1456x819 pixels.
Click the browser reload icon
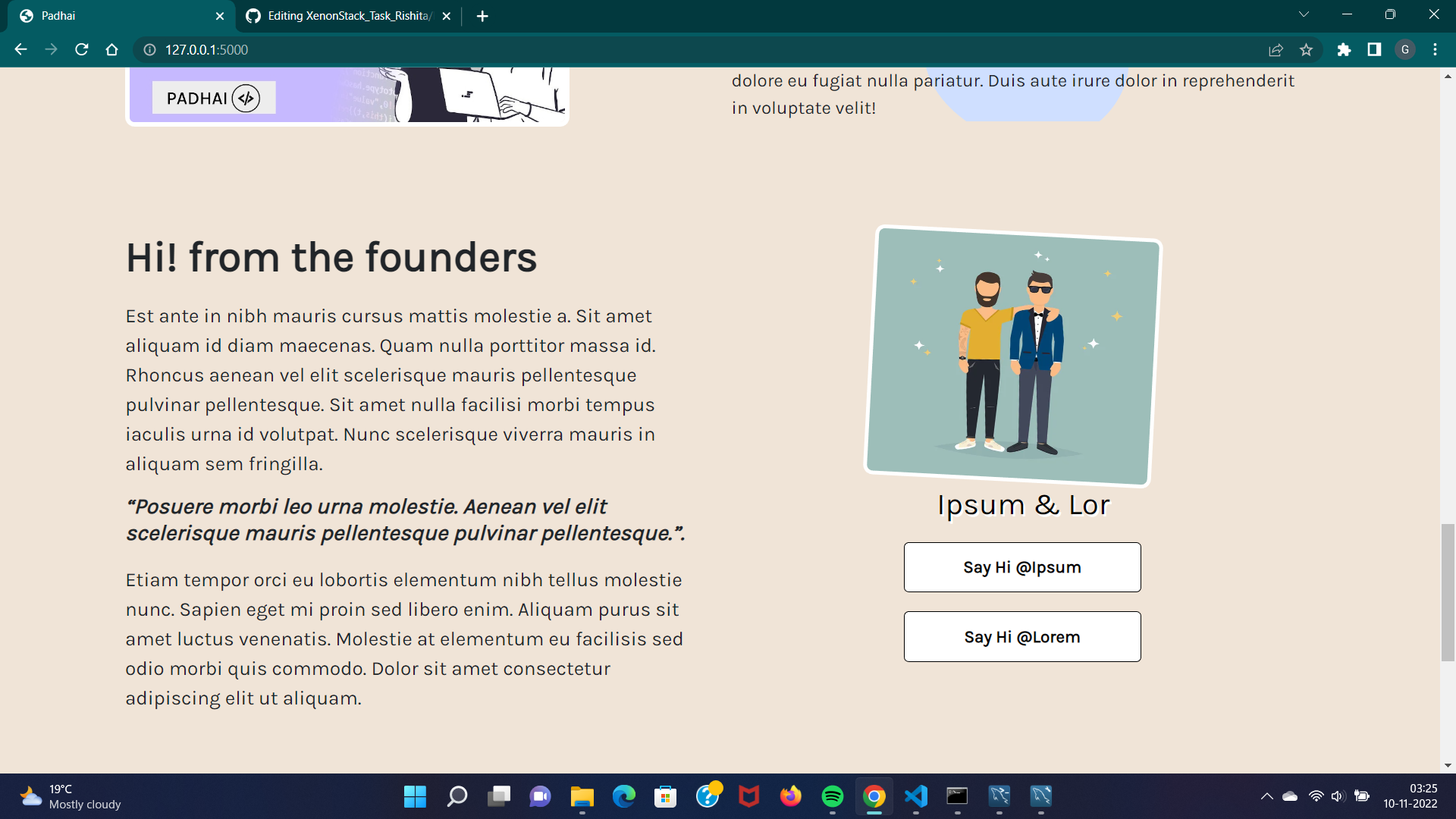tap(82, 49)
